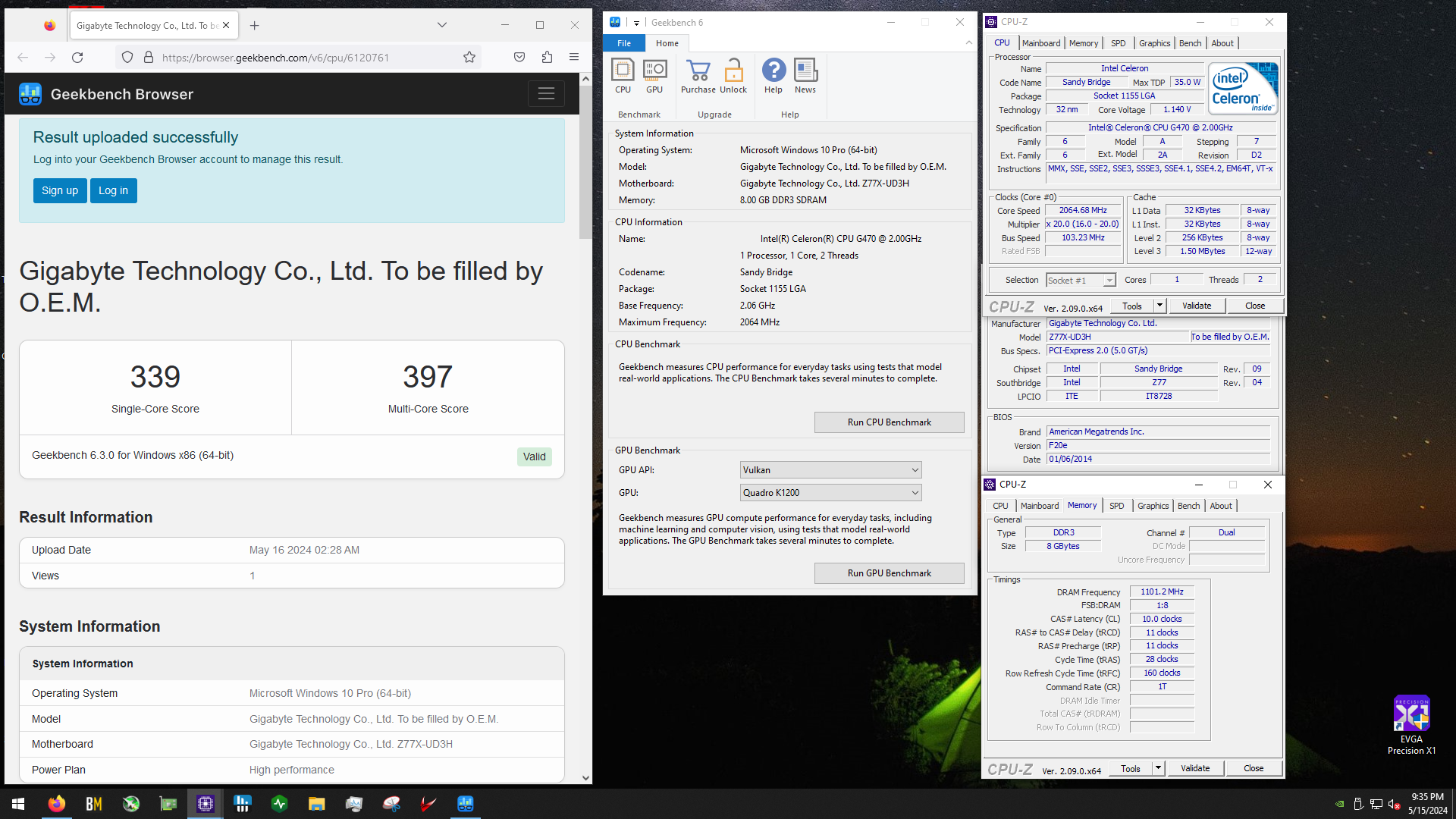The image size is (1456, 819).
Task: Click Run CPU Benchmark button
Action: [889, 422]
